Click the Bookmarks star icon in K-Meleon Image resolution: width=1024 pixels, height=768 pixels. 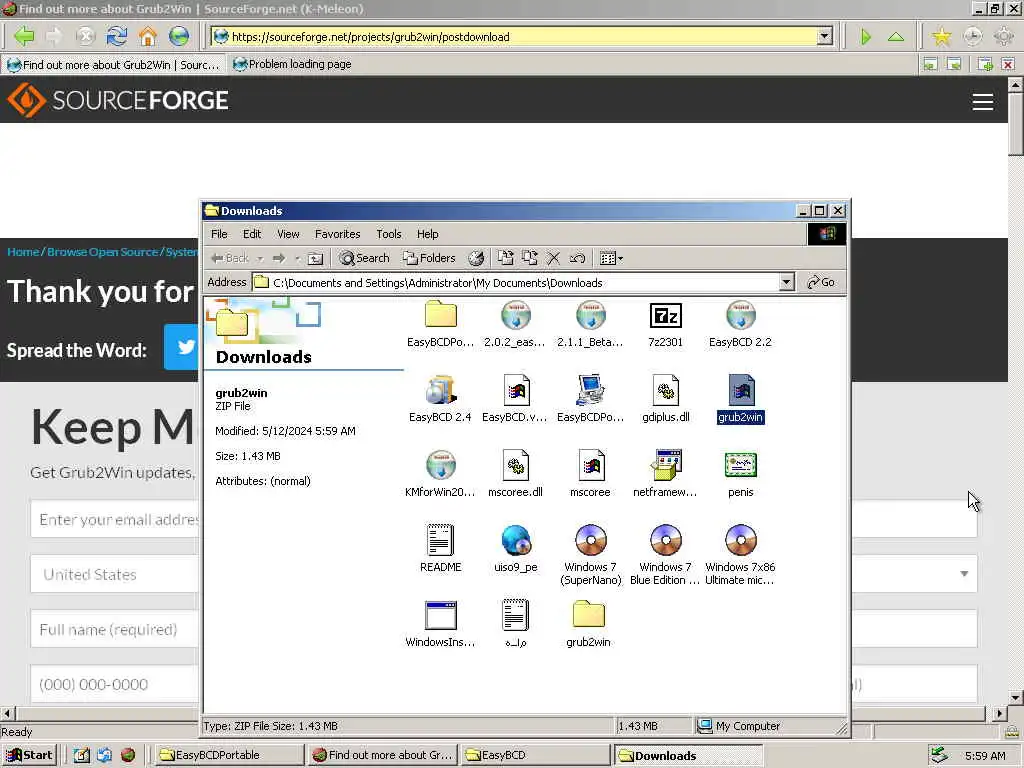(x=941, y=36)
